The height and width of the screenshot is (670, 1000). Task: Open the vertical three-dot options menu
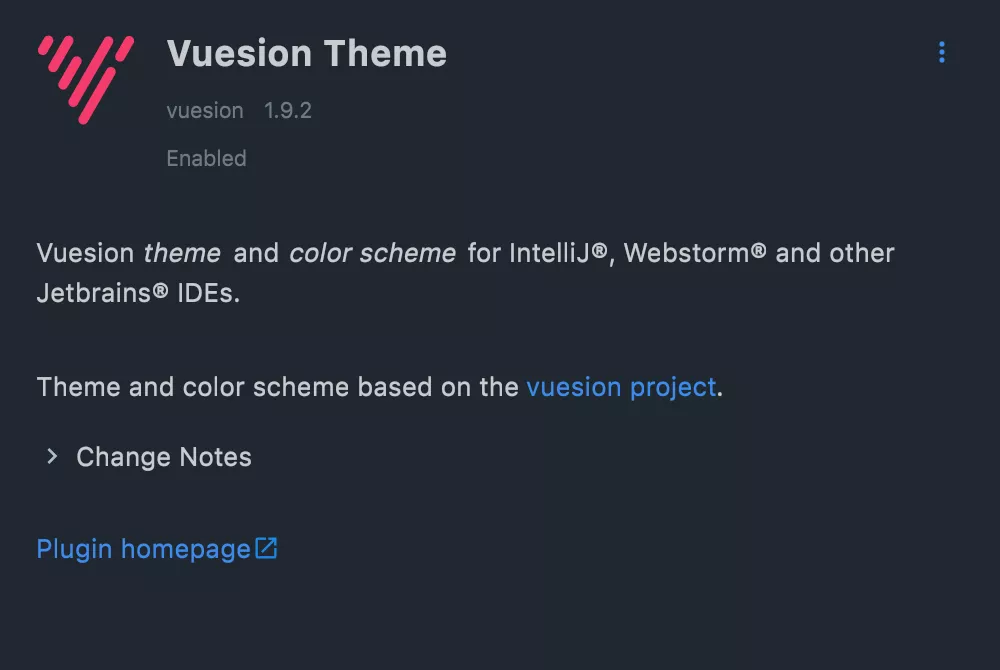coord(941,53)
